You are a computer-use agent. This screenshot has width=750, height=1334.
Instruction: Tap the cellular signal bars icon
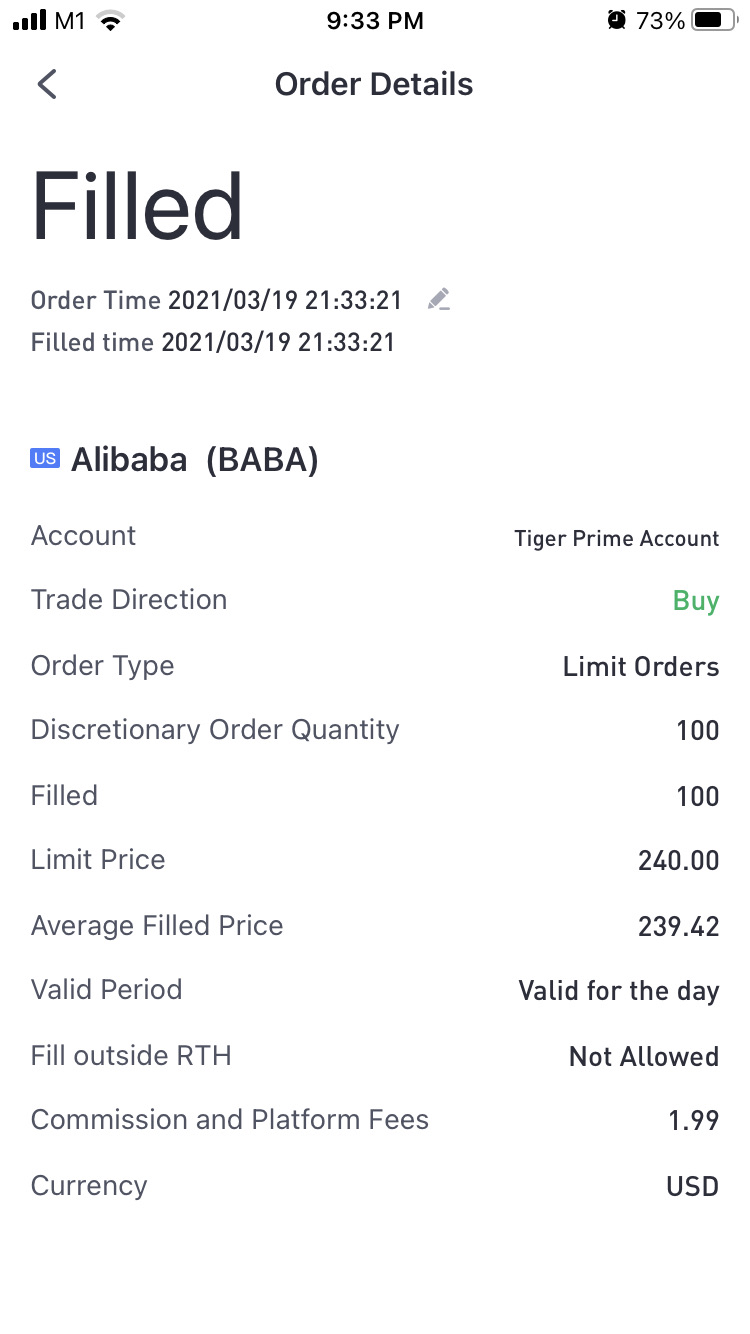(29, 20)
